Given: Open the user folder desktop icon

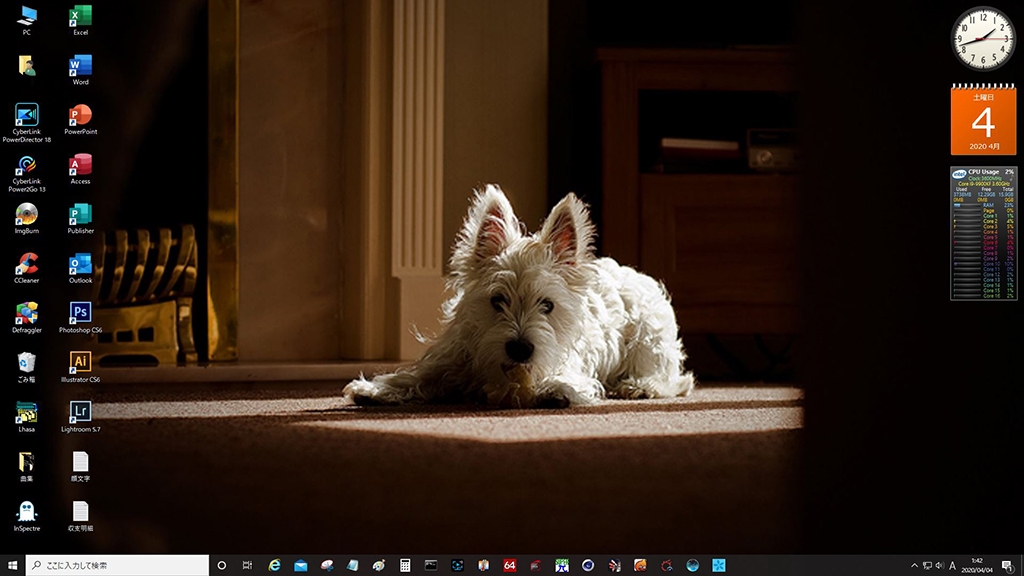Looking at the screenshot, I should (x=26, y=66).
